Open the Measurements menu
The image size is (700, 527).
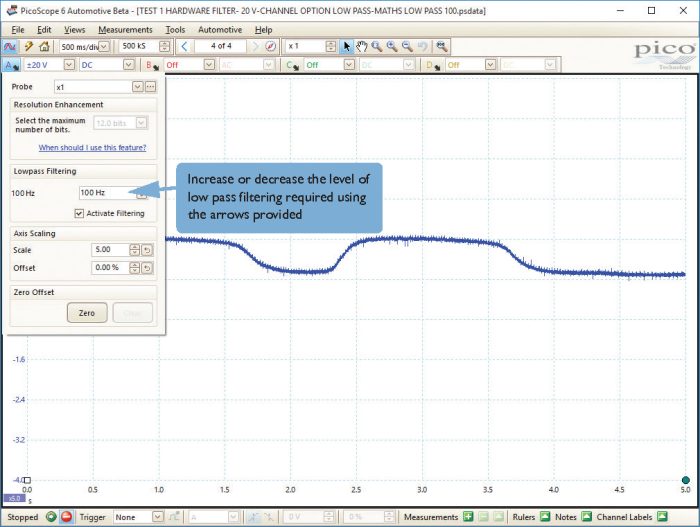(125, 29)
